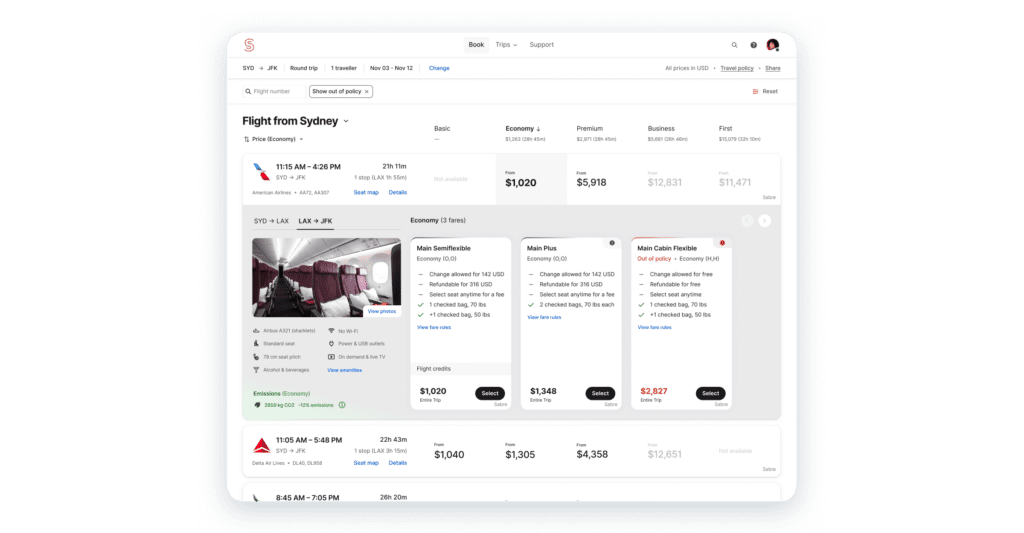Click the red S logo
Image resolution: width=1024 pixels, height=533 pixels.
pyautogui.click(x=249, y=45)
